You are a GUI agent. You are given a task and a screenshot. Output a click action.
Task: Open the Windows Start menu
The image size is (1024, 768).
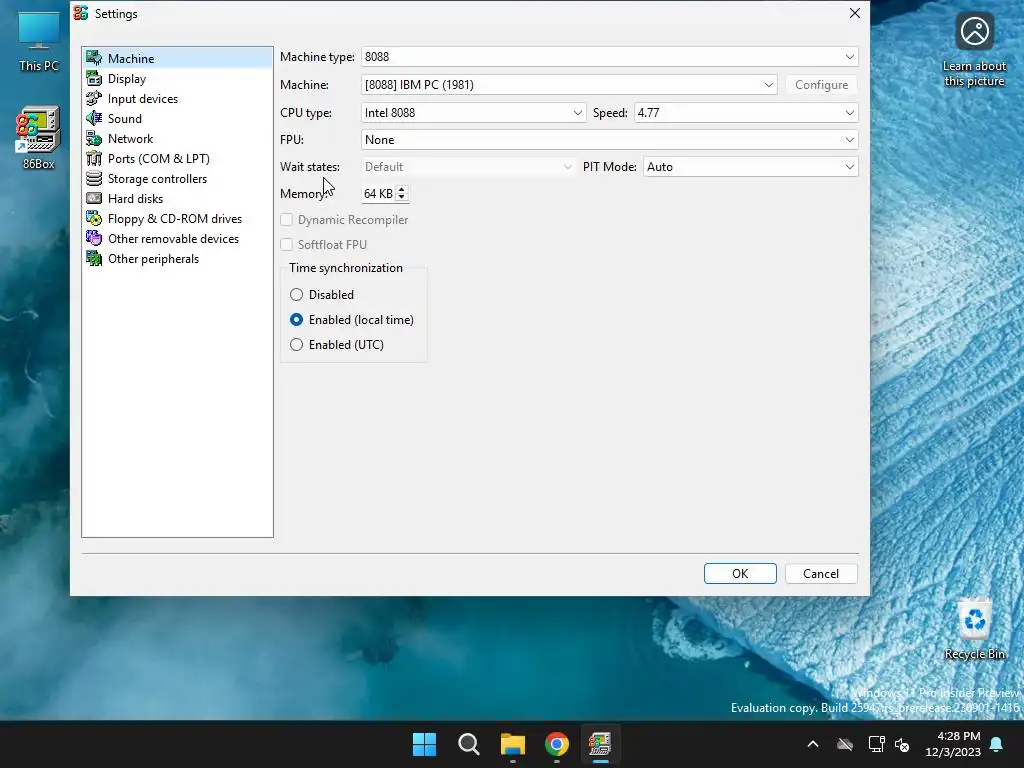[424, 744]
